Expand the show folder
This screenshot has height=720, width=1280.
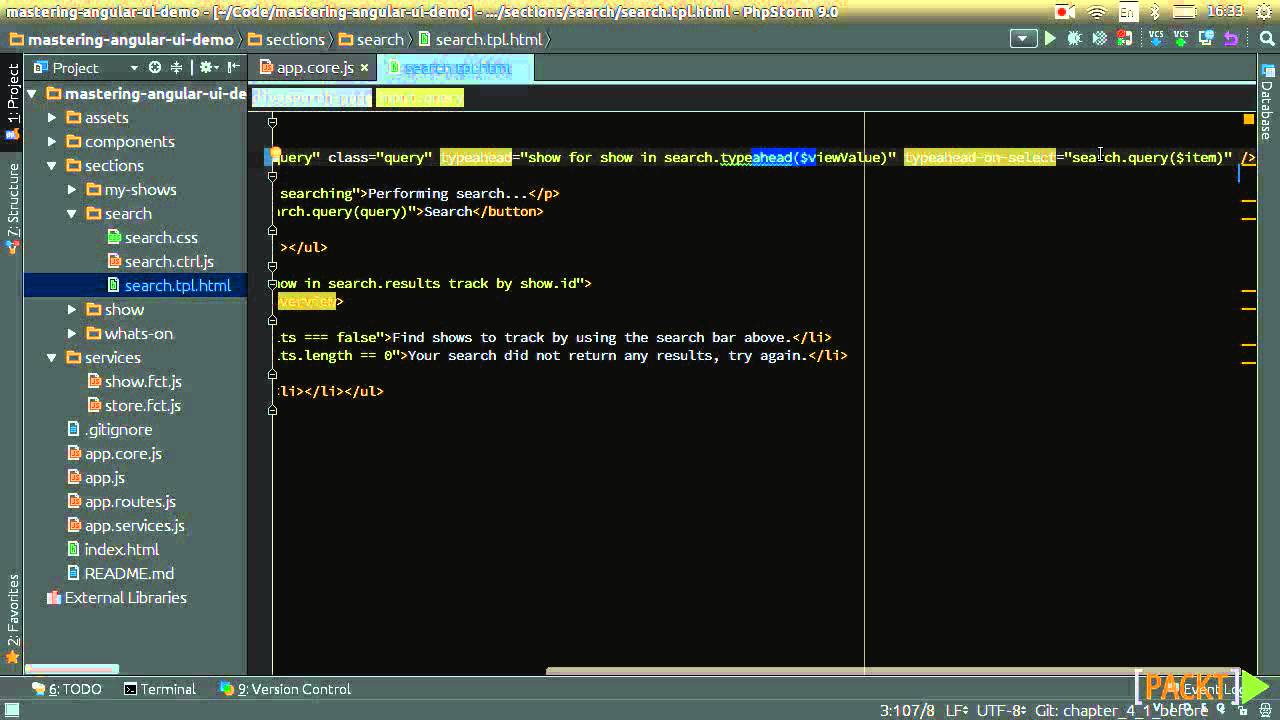[x=72, y=309]
